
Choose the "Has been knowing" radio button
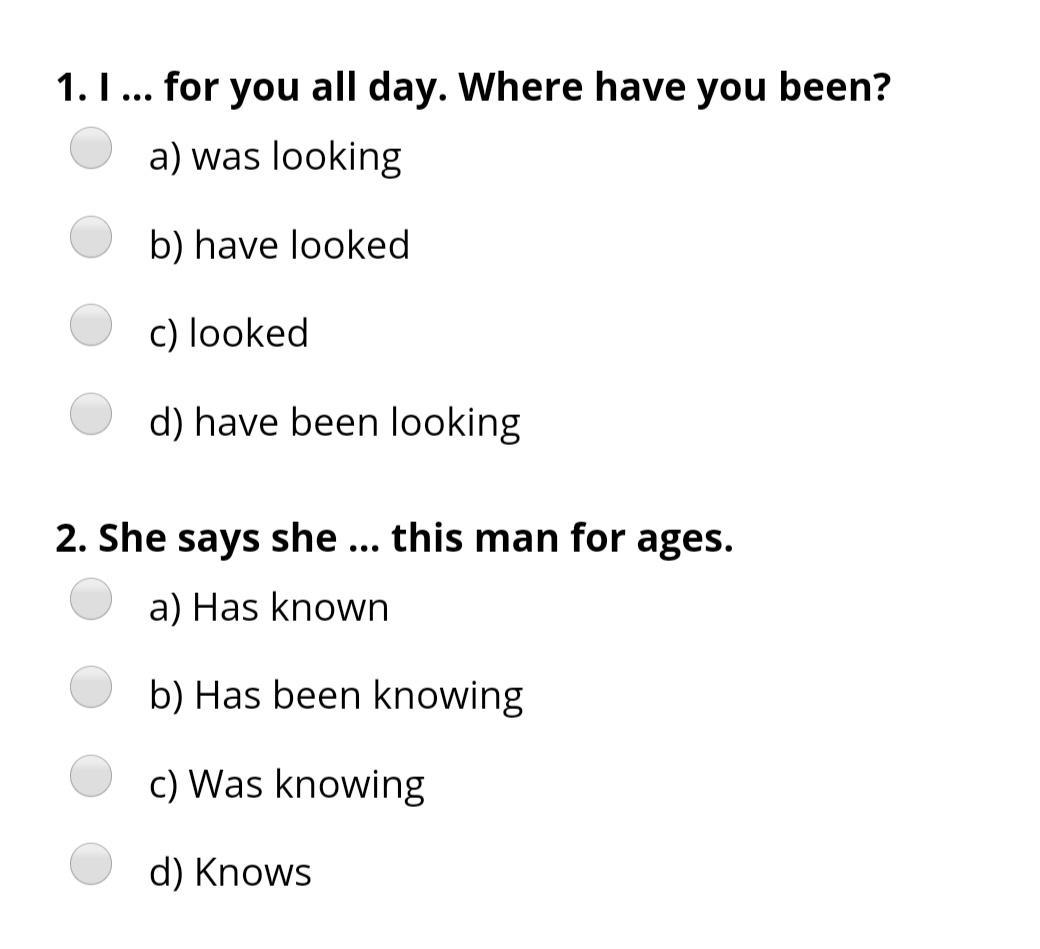pyautogui.click(x=91, y=688)
